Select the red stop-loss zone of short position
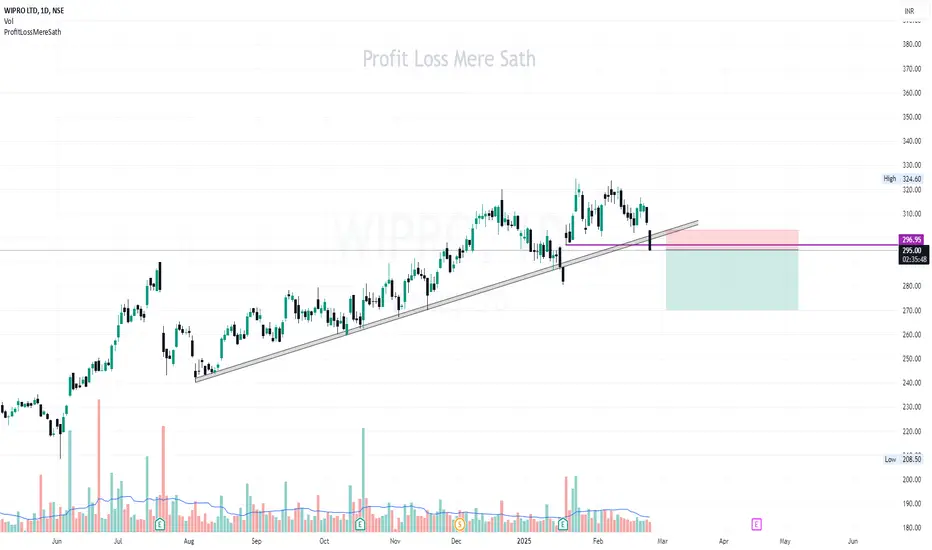The width and height of the screenshot is (932, 550). click(x=732, y=240)
